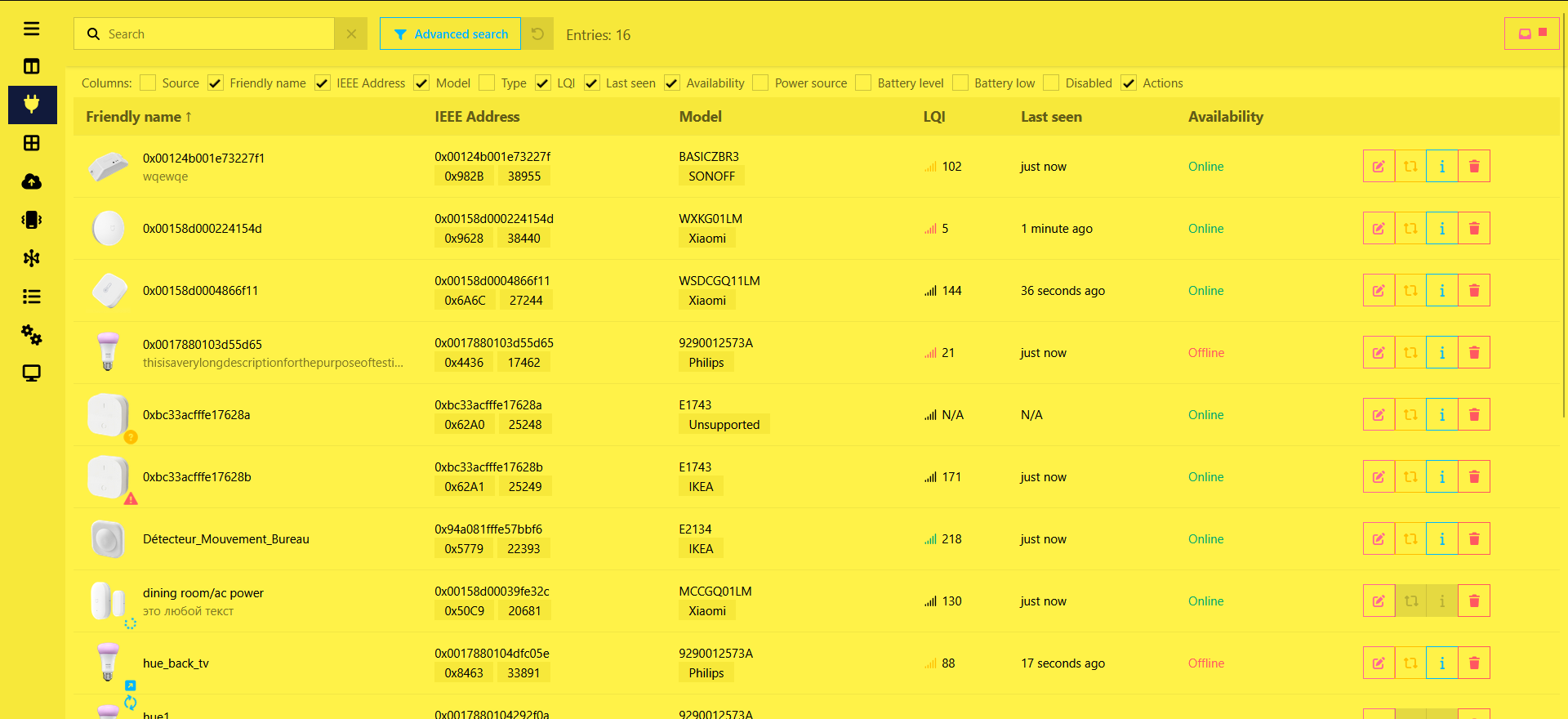1568x719 pixels.
Task: Open the dashboard columns icon in sidebar
Action: 32,66
